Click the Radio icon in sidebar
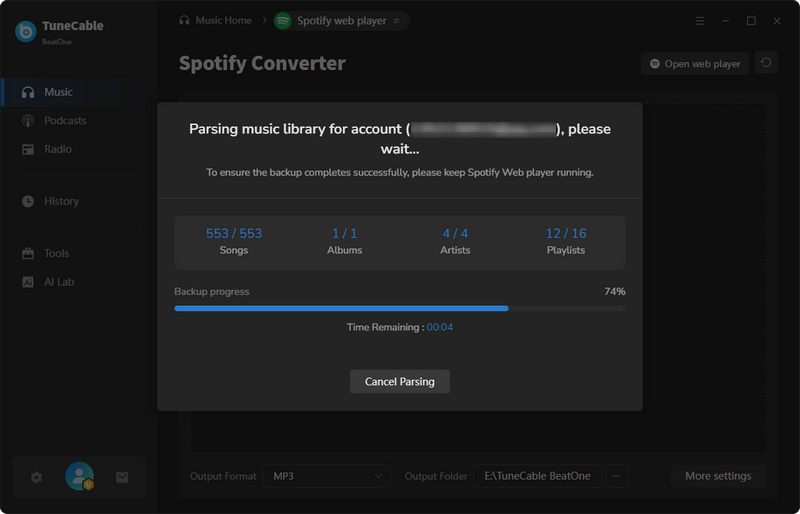This screenshot has width=800, height=514. point(28,150)
